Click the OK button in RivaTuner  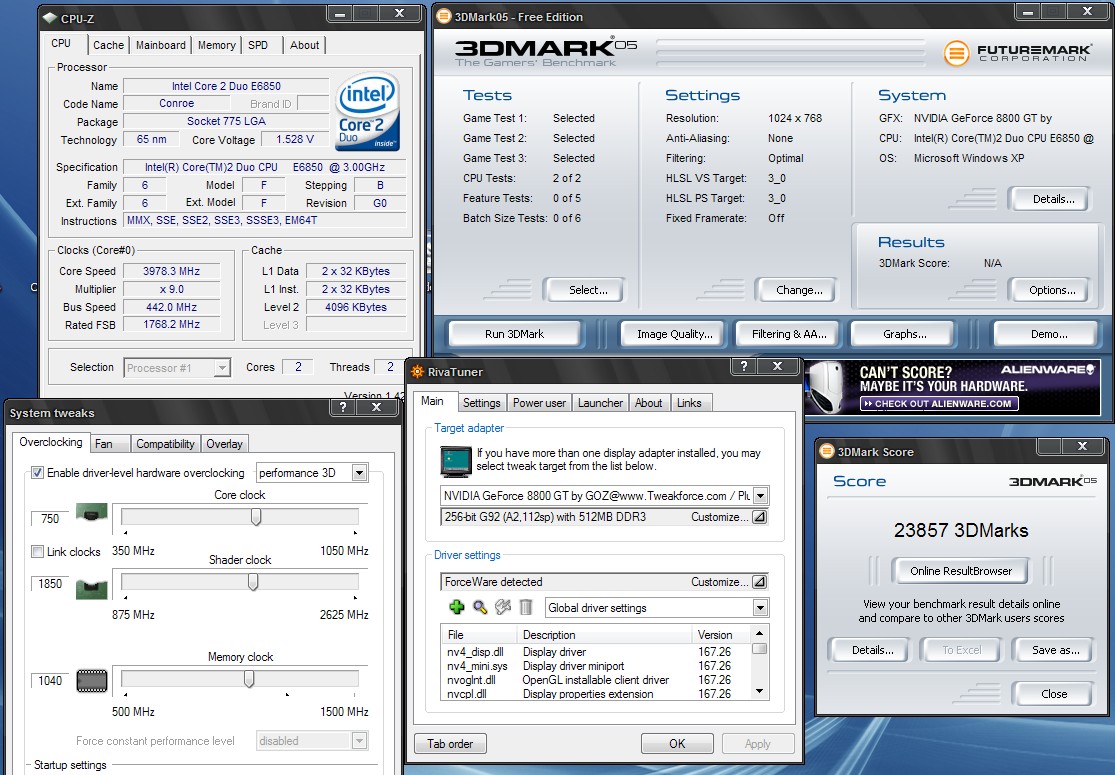coord(677,744)
